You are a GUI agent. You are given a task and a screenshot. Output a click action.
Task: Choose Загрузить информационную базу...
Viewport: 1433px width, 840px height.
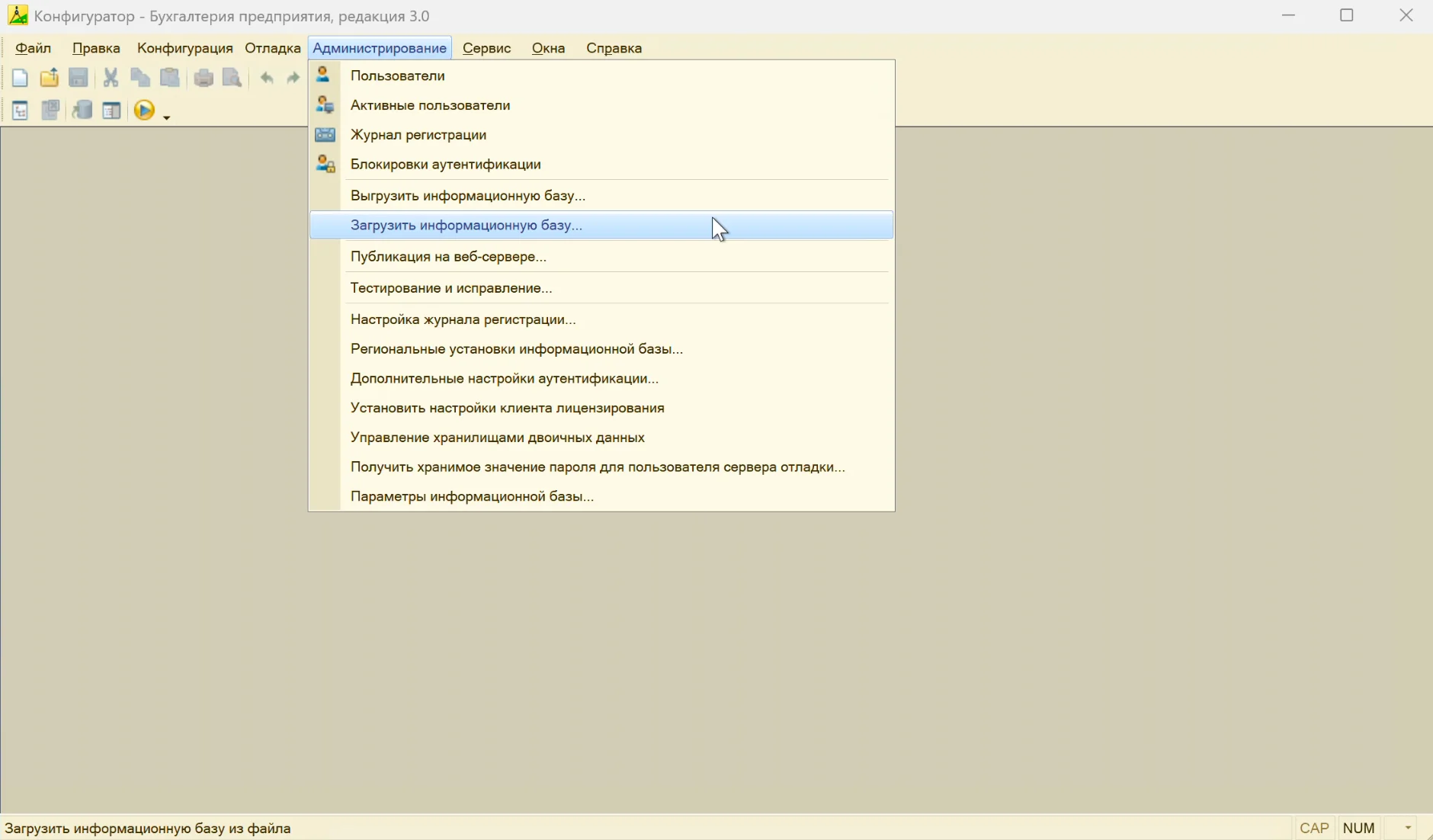click(601, 226)
